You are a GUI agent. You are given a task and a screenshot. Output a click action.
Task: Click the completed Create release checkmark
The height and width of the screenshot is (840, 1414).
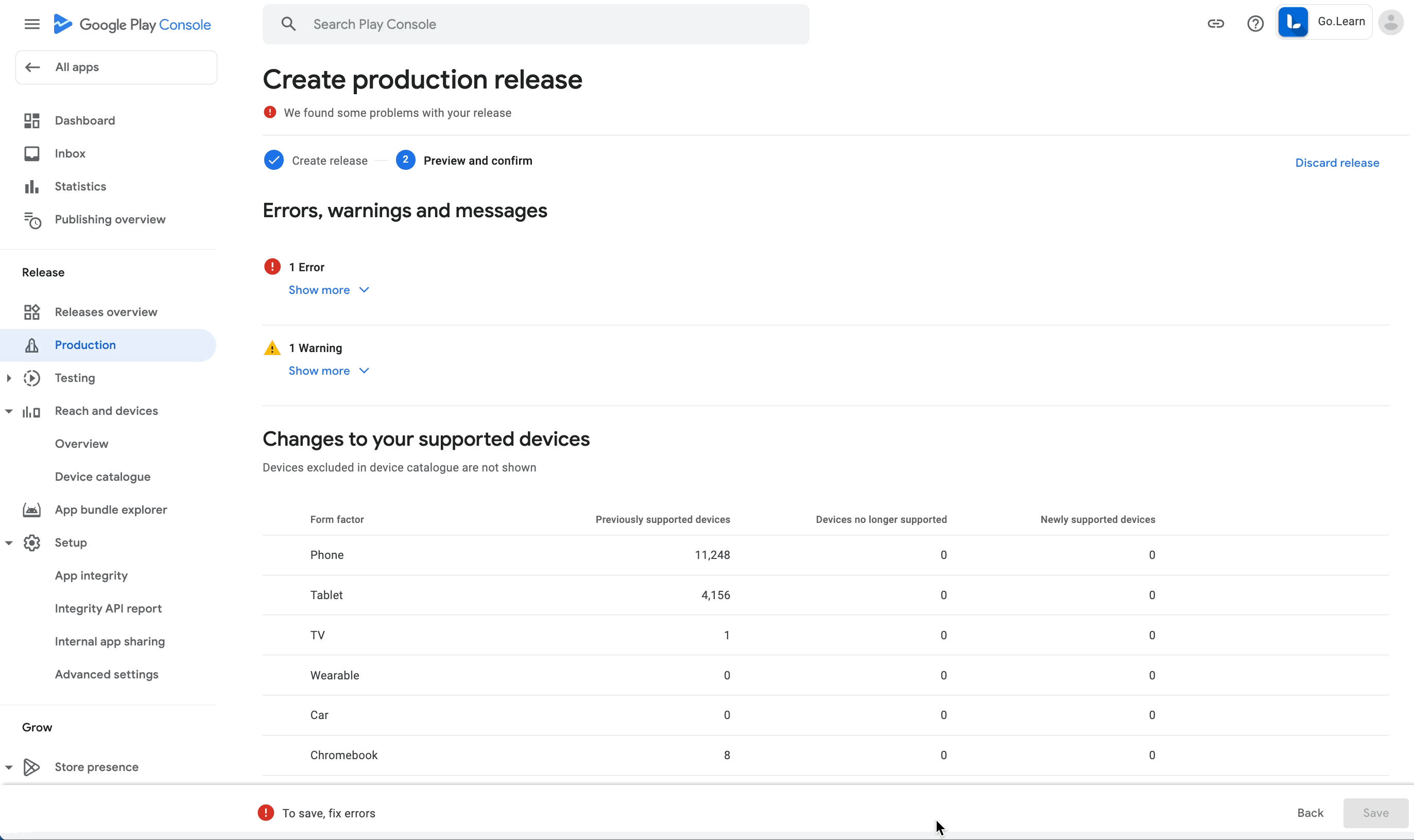click(274, 160)
